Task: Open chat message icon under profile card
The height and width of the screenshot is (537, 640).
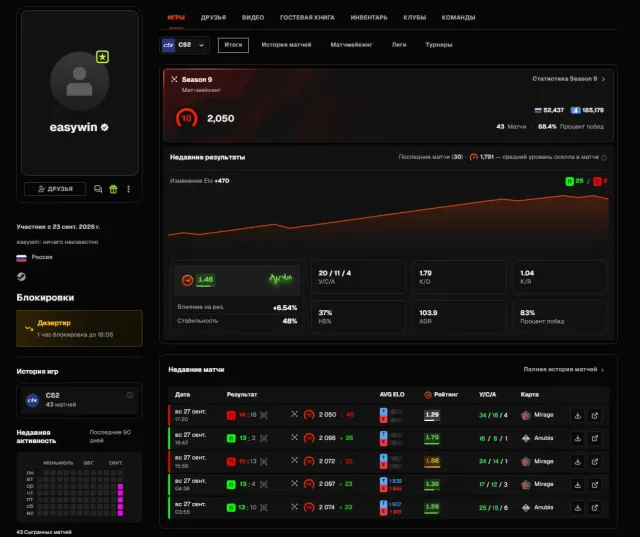Action: [98, 189]
